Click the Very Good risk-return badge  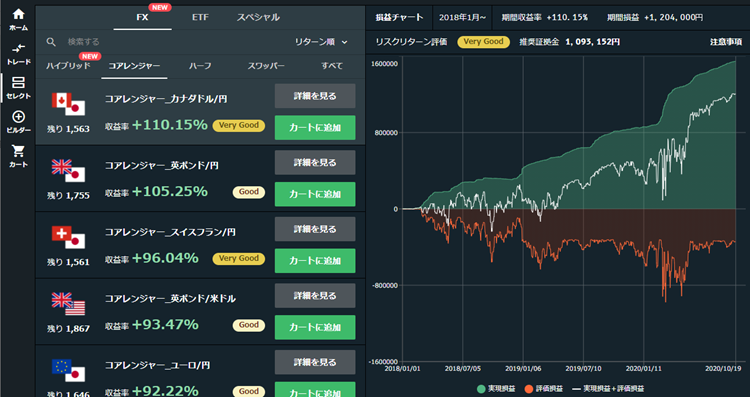point(484,42)
